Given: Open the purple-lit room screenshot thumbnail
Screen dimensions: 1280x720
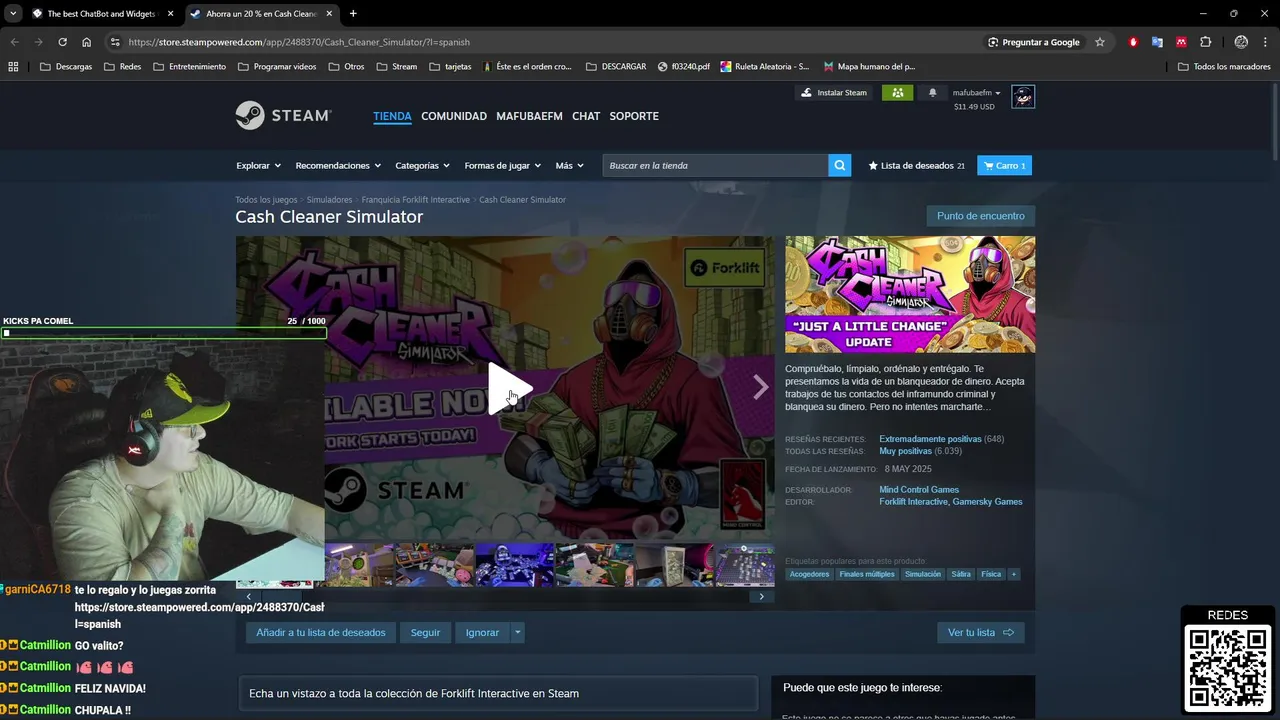Looking at the screenshot, I should [514, 565].
